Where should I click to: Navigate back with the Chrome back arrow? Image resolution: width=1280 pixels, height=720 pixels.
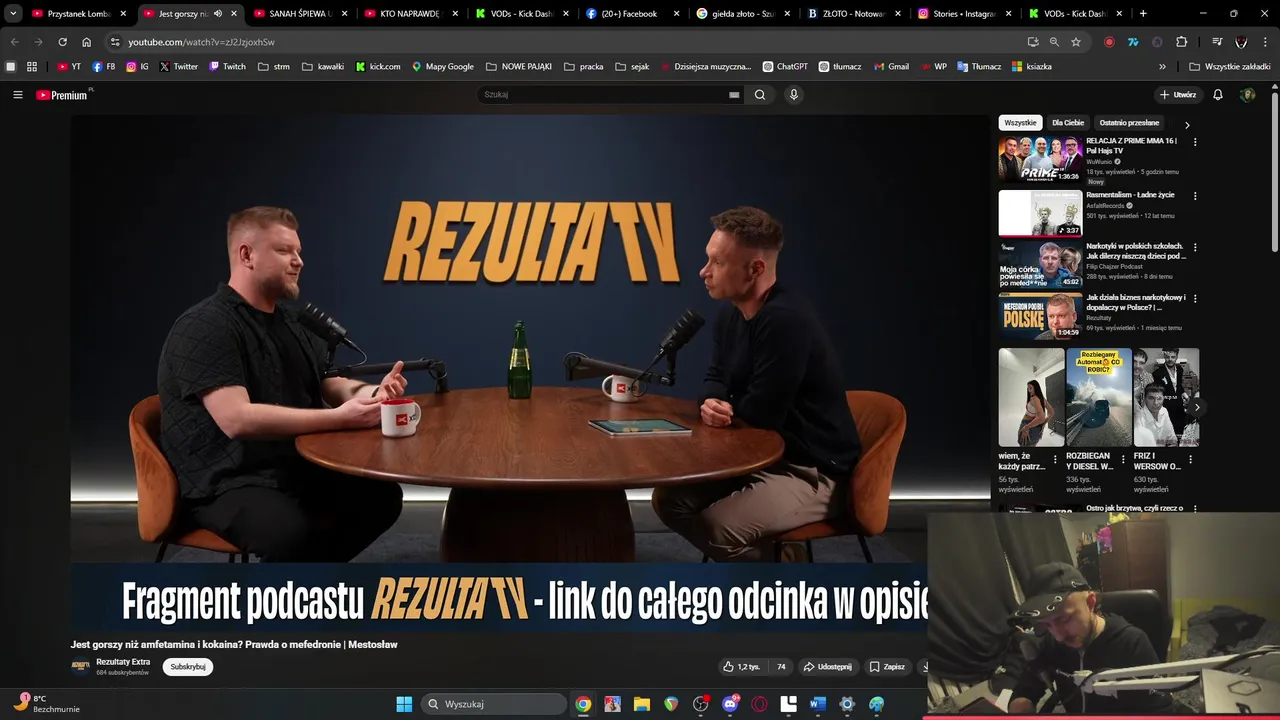(14, 42)
